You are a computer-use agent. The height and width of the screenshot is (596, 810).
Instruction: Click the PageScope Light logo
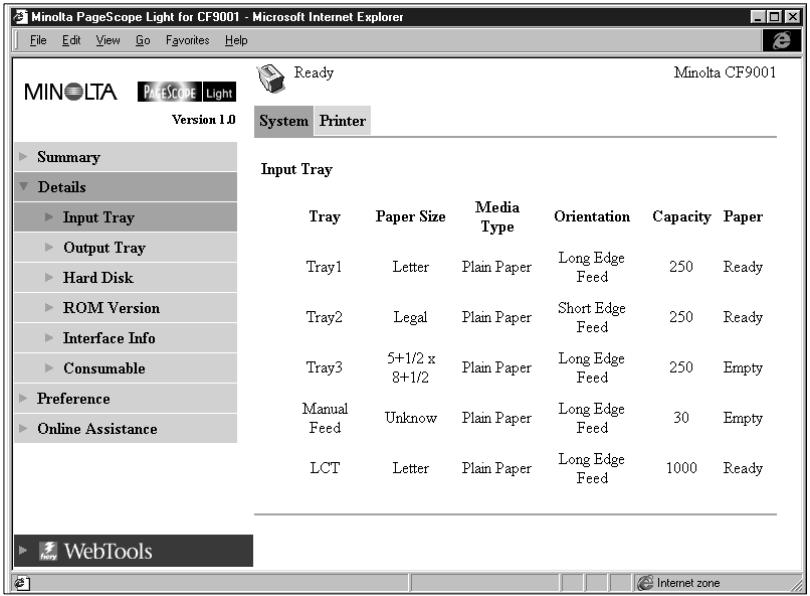click(186, 92)
